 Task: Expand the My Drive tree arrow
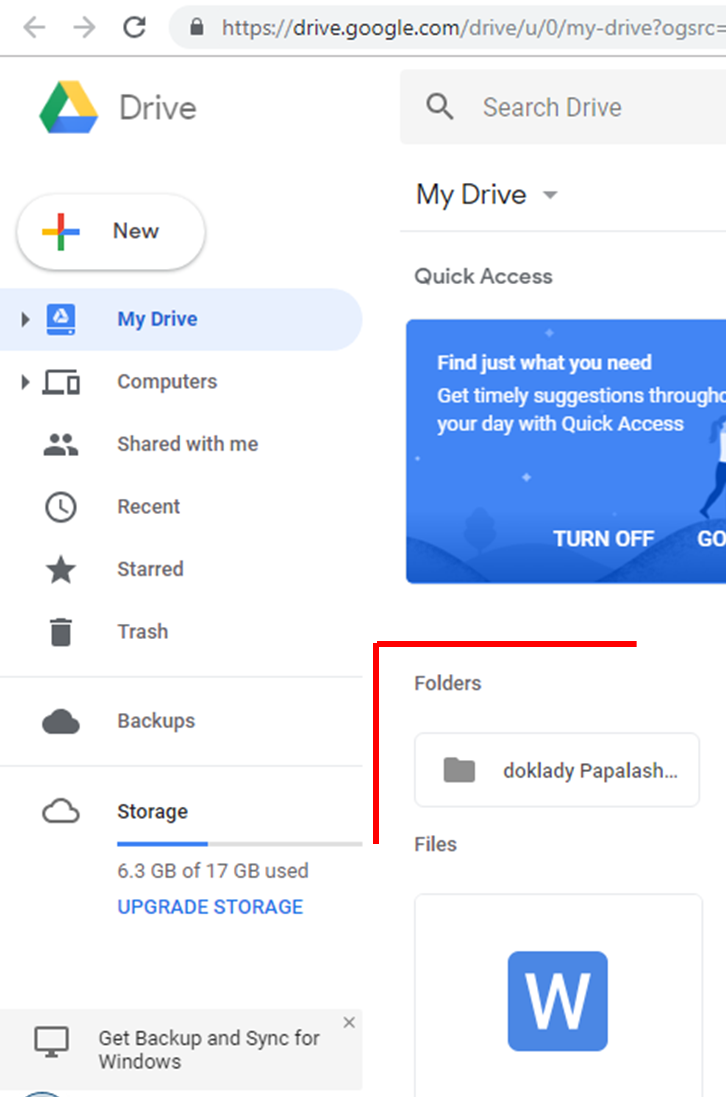coord(25,320)
